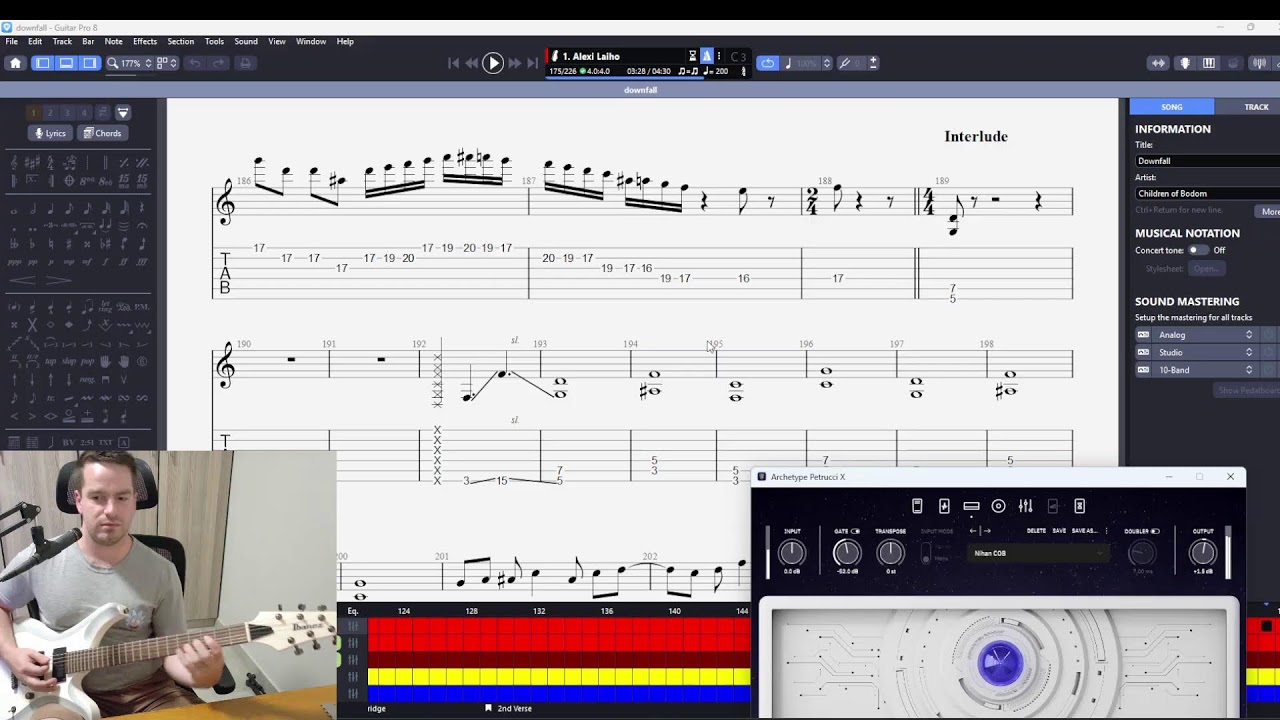This screenshot has height=720, width=1280.
Task: Toggle the left edition palette panel button
Action: [x=42, y=63]
